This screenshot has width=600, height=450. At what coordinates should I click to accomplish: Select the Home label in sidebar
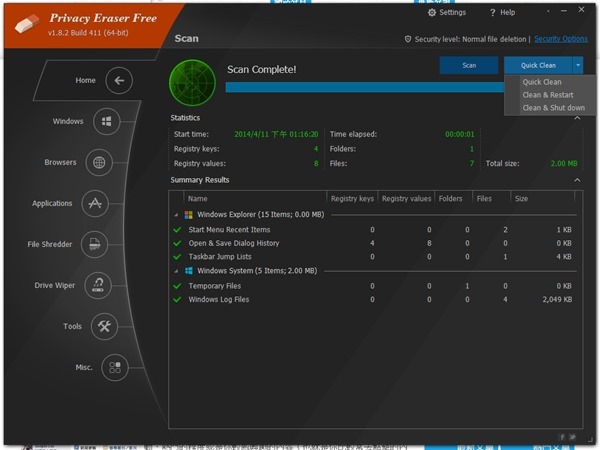point(85,80)
